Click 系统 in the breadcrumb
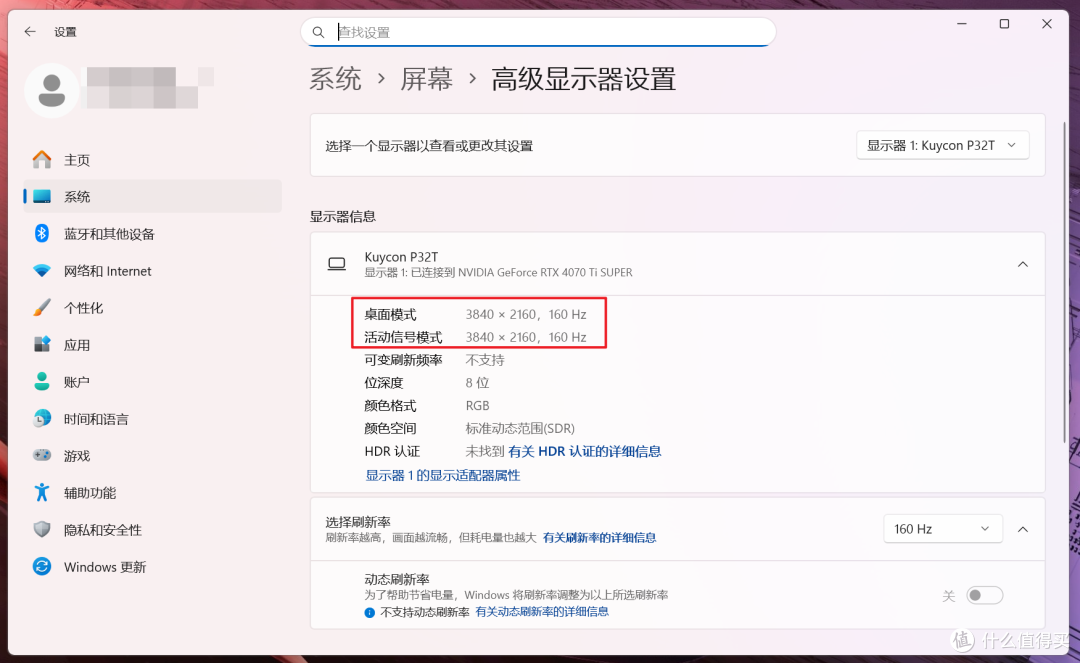This screenshot has height=663, width=1080. click(335, 79)
